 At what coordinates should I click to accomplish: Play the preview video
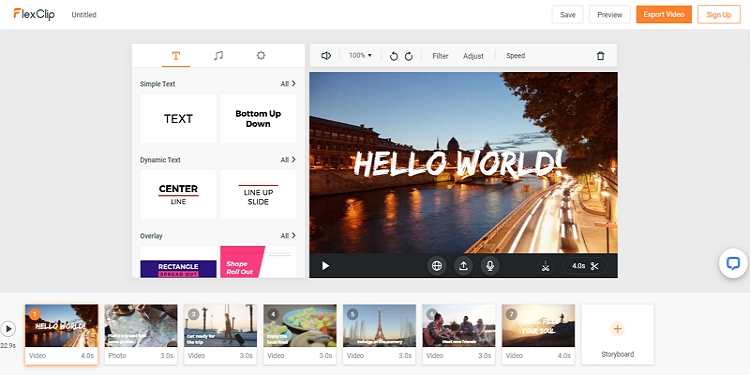tap(325, 265)
